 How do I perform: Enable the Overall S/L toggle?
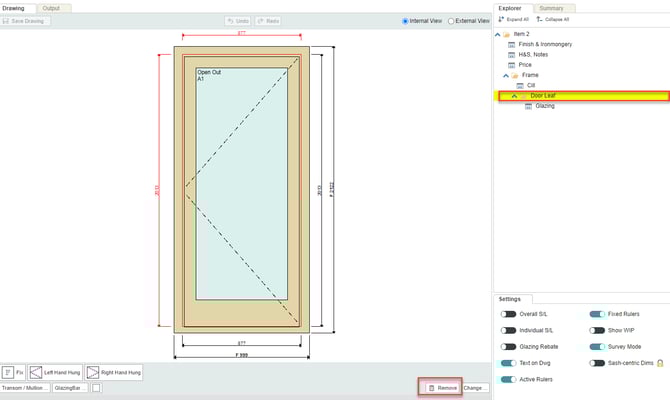[509, 314]
